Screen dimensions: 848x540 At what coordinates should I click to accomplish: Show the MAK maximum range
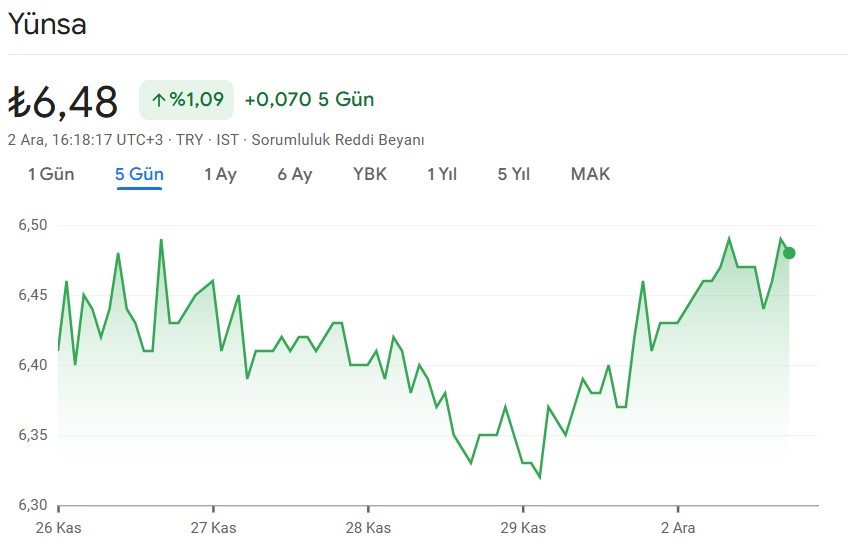click(x=591, y=174)
